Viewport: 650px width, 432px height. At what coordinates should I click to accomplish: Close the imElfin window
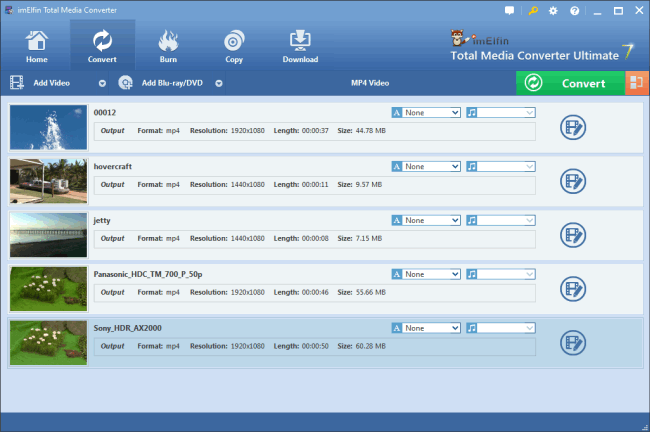[x=639, y=10]
